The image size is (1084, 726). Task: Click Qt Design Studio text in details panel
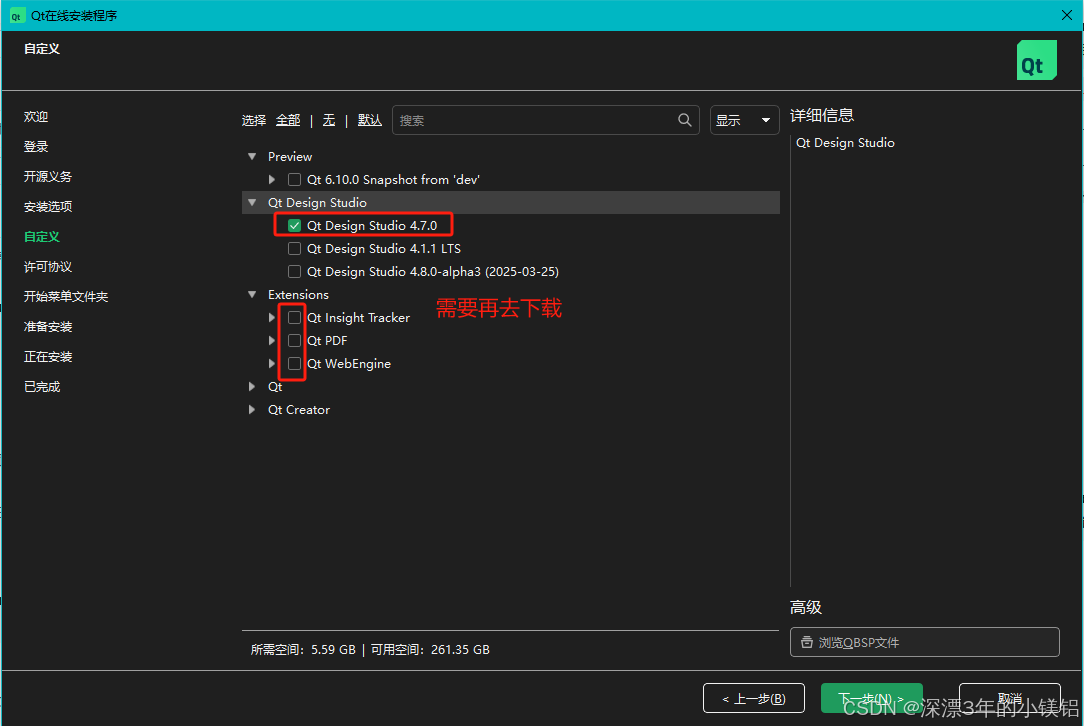(x=845, y=143)
